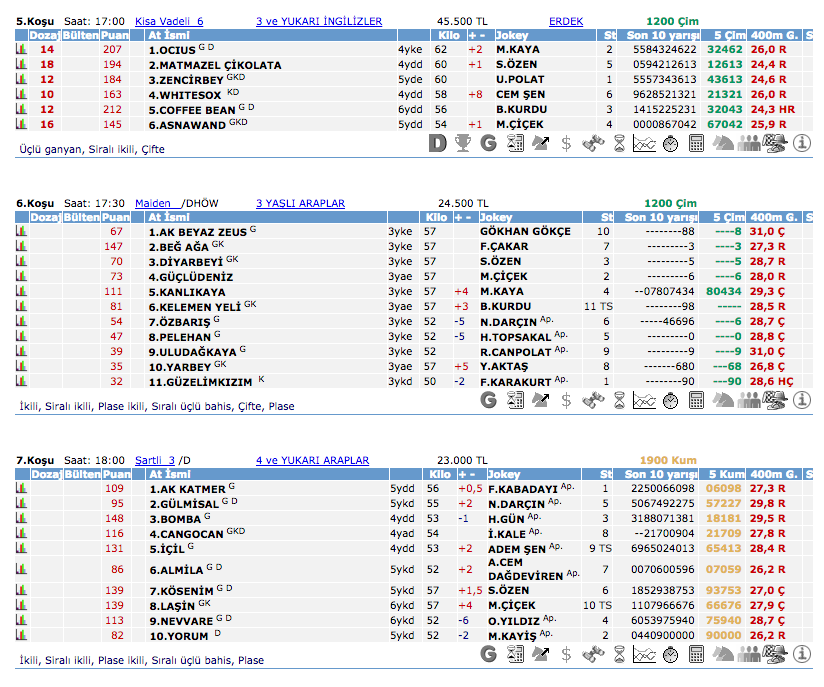Click the info icon under race 7
824x687 pixels.
pos(801,655)
